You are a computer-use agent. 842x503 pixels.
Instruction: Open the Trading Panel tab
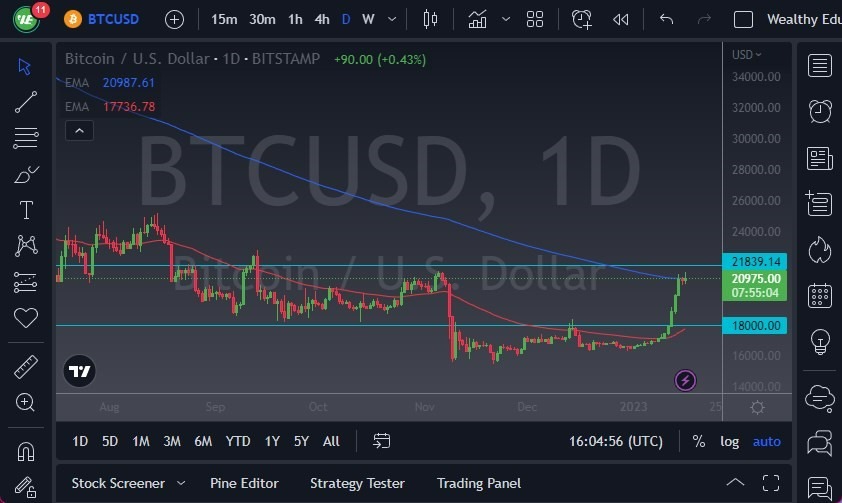(x=479, y=483)
